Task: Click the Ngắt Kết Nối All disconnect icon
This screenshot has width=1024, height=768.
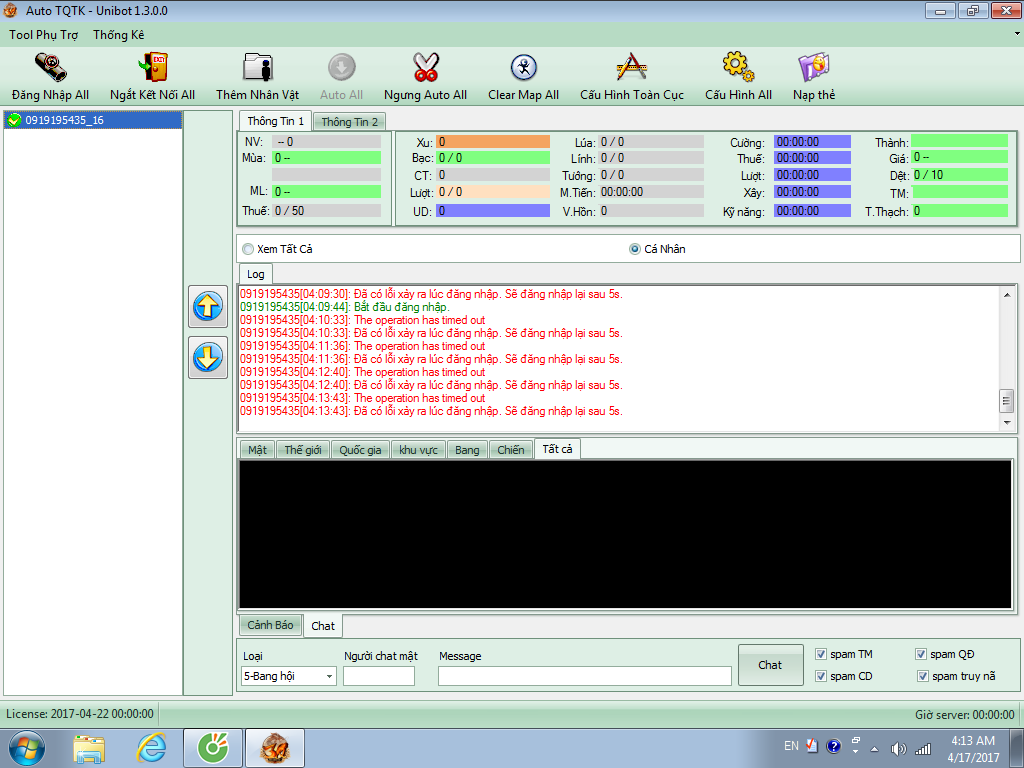Action: [x=153, y=67]
